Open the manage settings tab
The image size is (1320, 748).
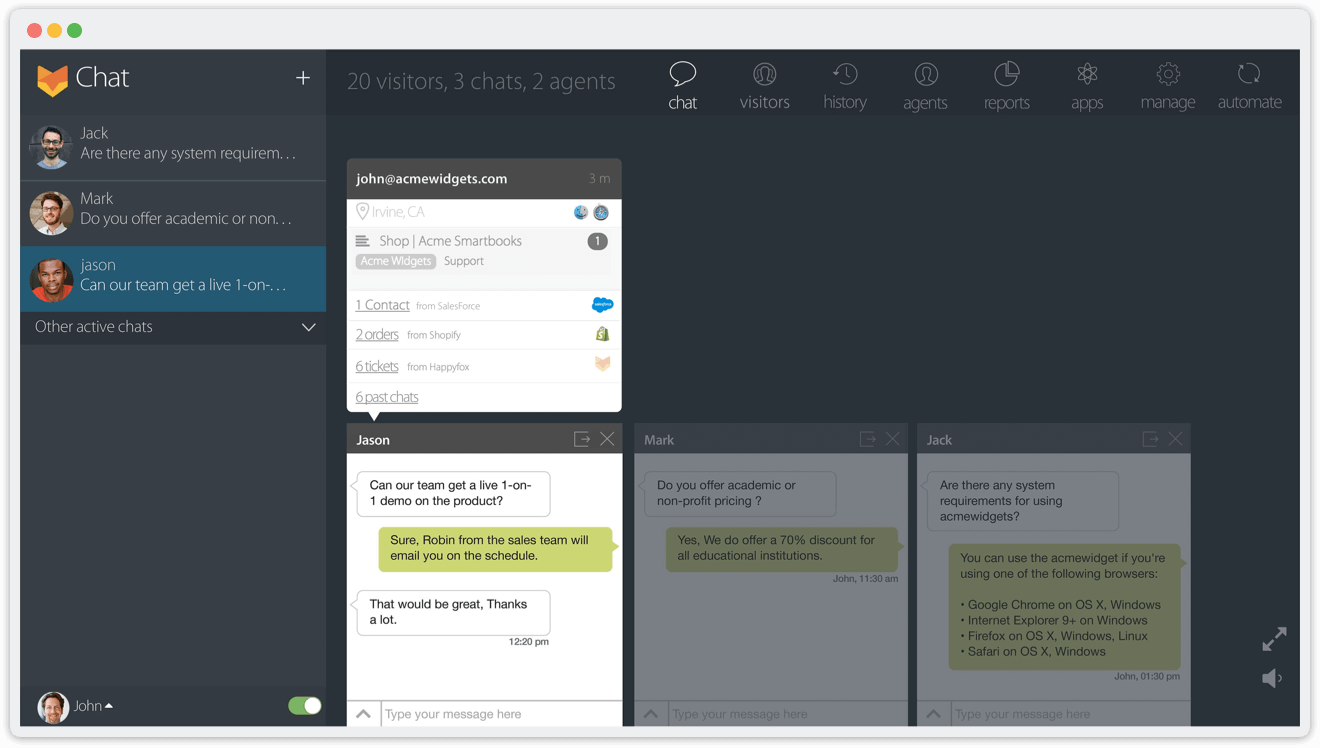tap(1168, 85)
